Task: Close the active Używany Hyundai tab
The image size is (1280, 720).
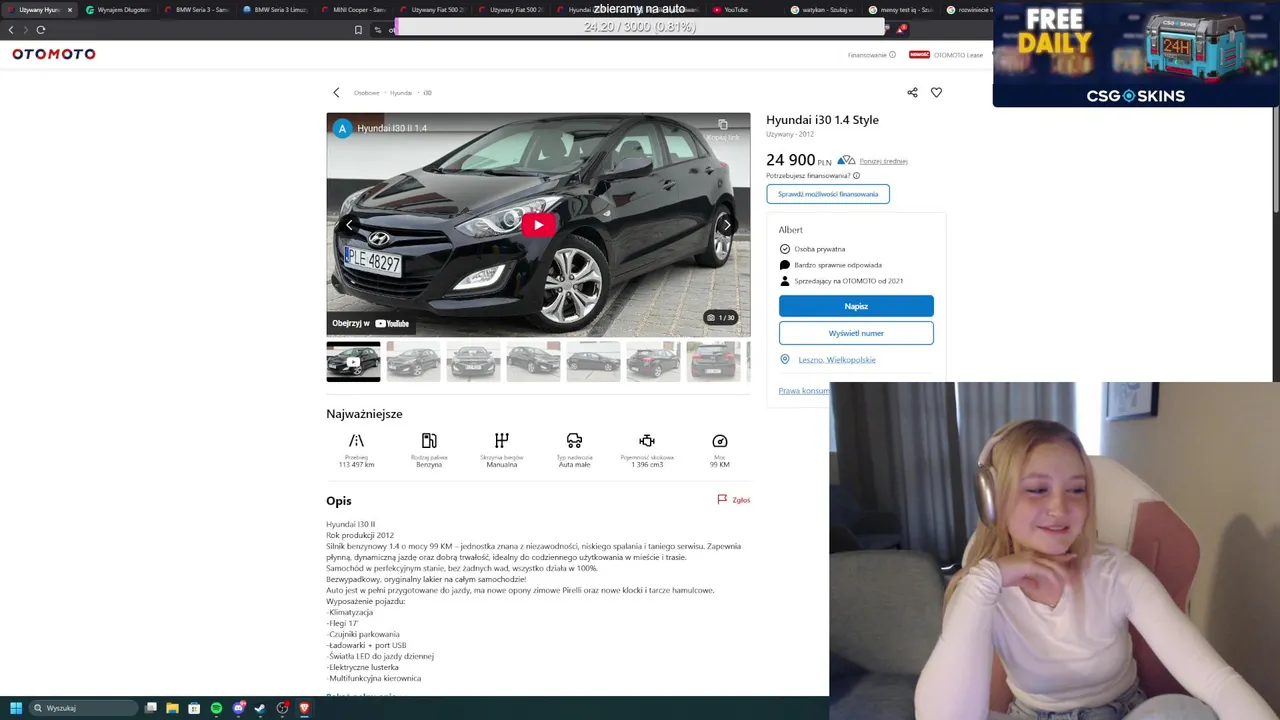Action: [x=70, y=10]
